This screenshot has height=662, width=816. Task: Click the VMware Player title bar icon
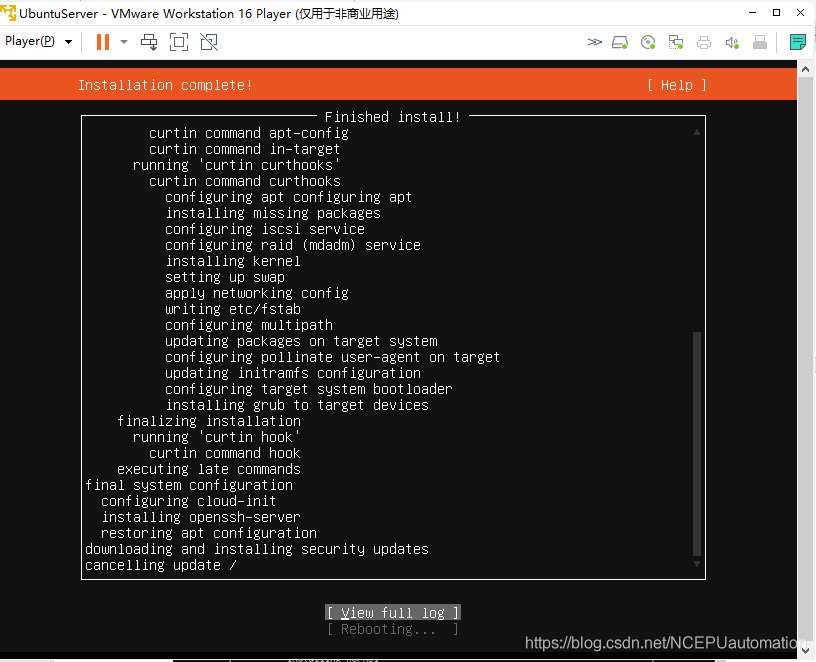pos(8,13)
